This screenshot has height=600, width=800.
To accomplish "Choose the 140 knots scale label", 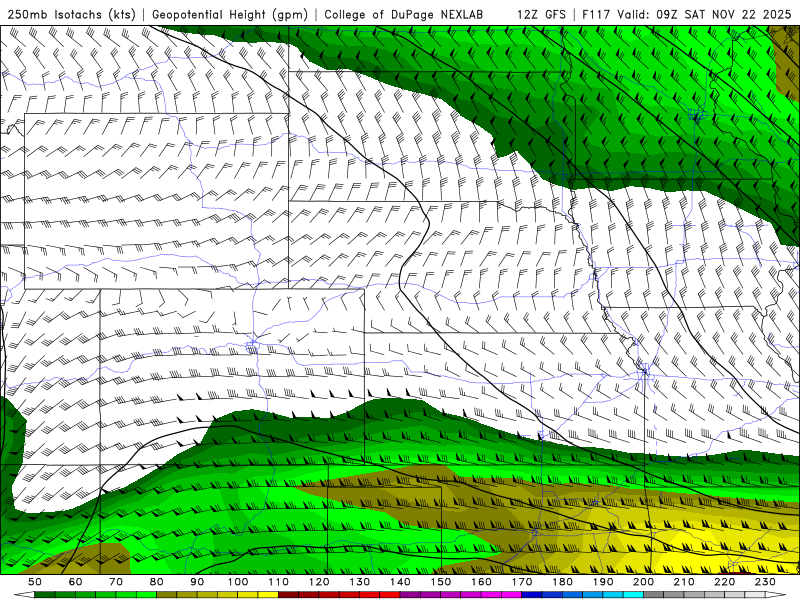I will coord(400,582).
